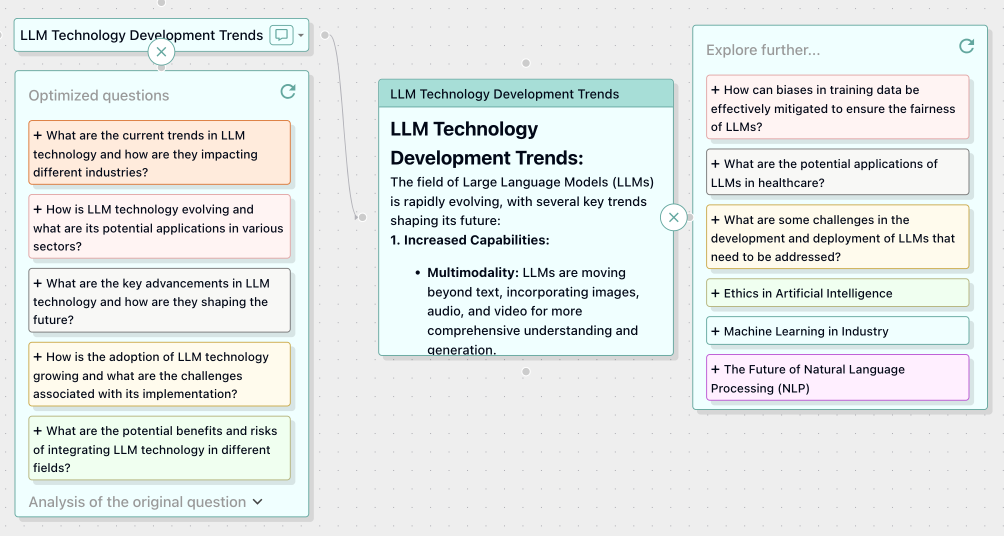This screenshot has height=536, width=1004.
Task: Click the teal header of the answer card
Action: pyautogui.click(x=526, y=94)
